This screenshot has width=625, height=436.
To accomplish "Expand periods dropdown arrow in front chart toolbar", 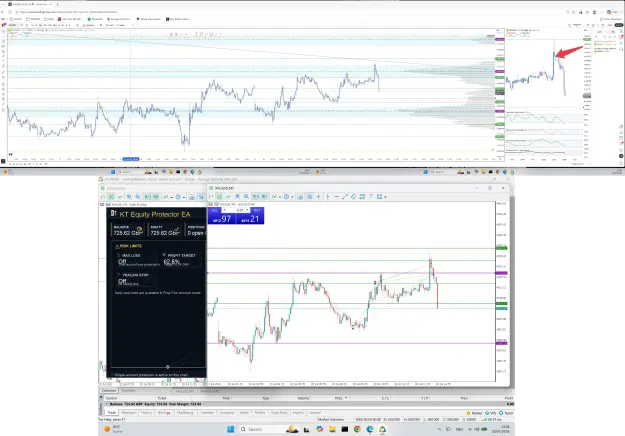I will point(292,197).
